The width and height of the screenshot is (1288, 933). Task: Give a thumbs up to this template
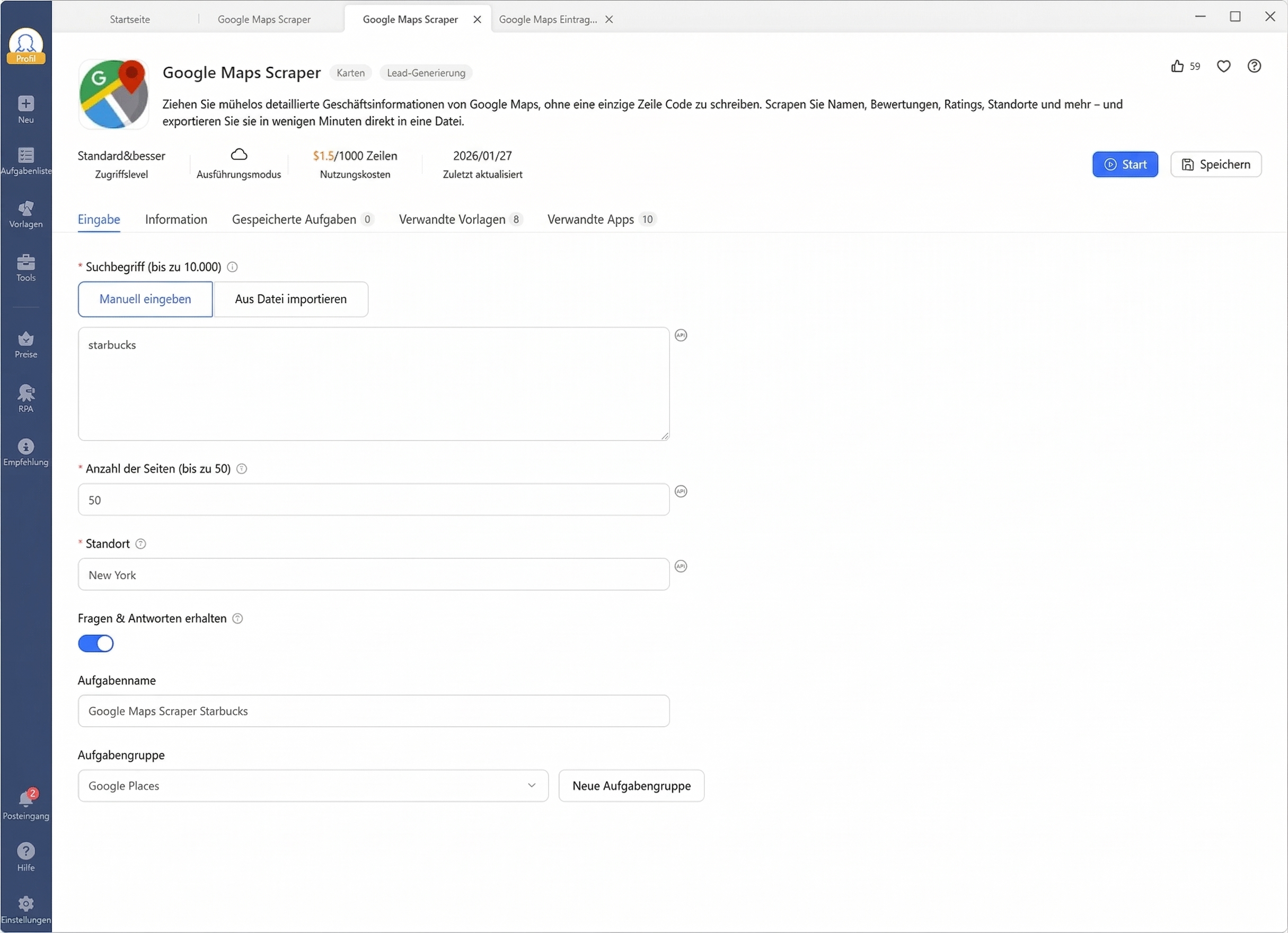[1177, 66]
